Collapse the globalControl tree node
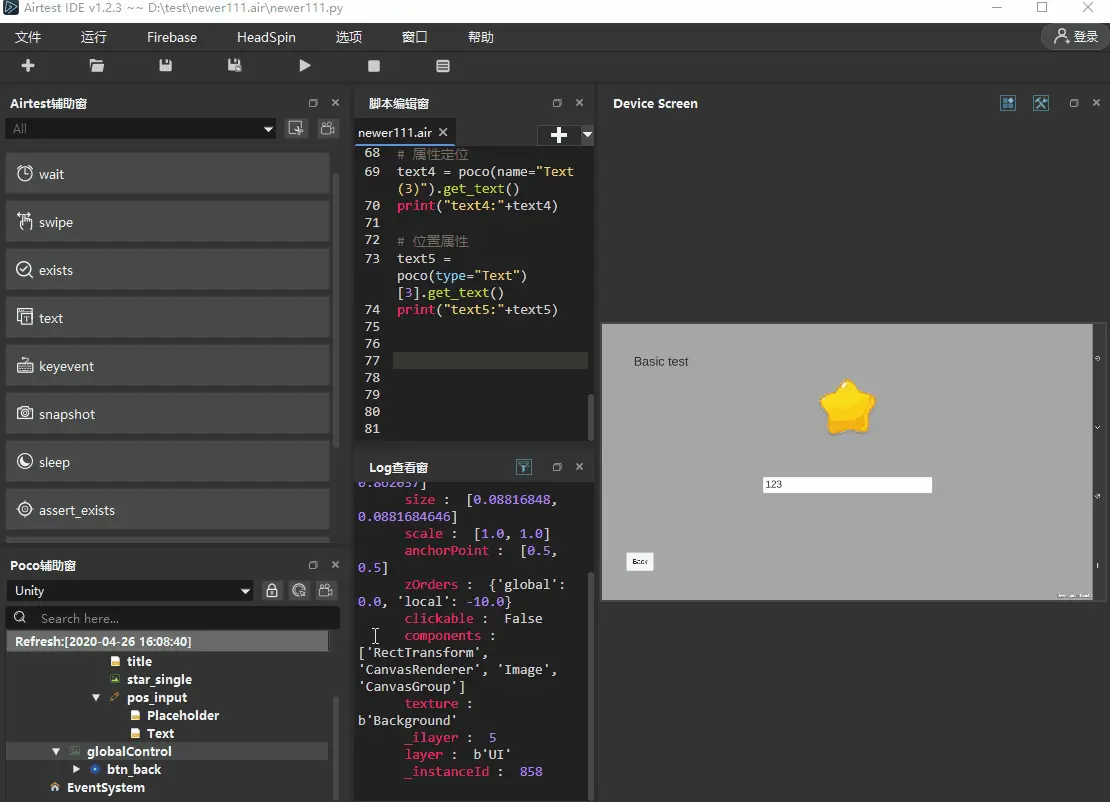Screen dimensions: 1110x802 tap(56, 752)
